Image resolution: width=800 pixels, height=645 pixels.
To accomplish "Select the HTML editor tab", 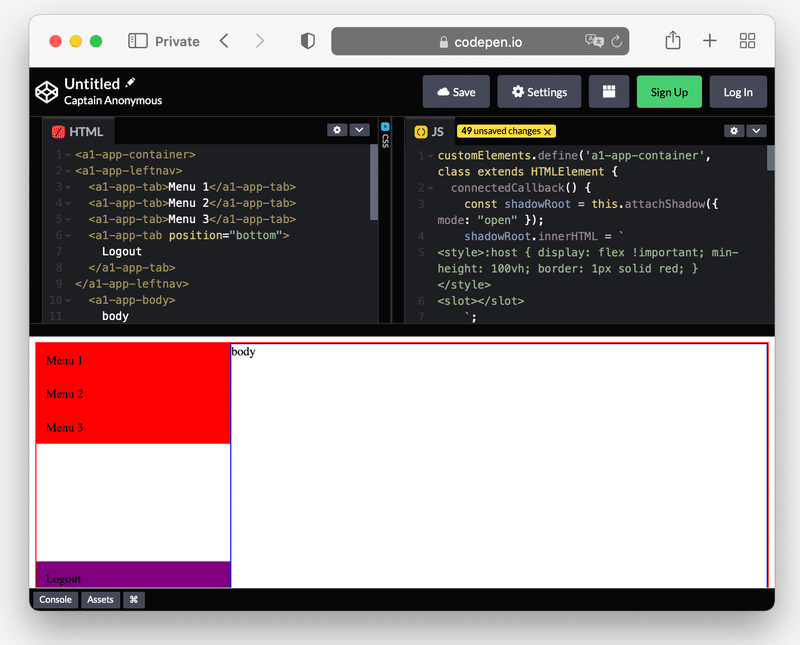I will [x=78, y=132].
